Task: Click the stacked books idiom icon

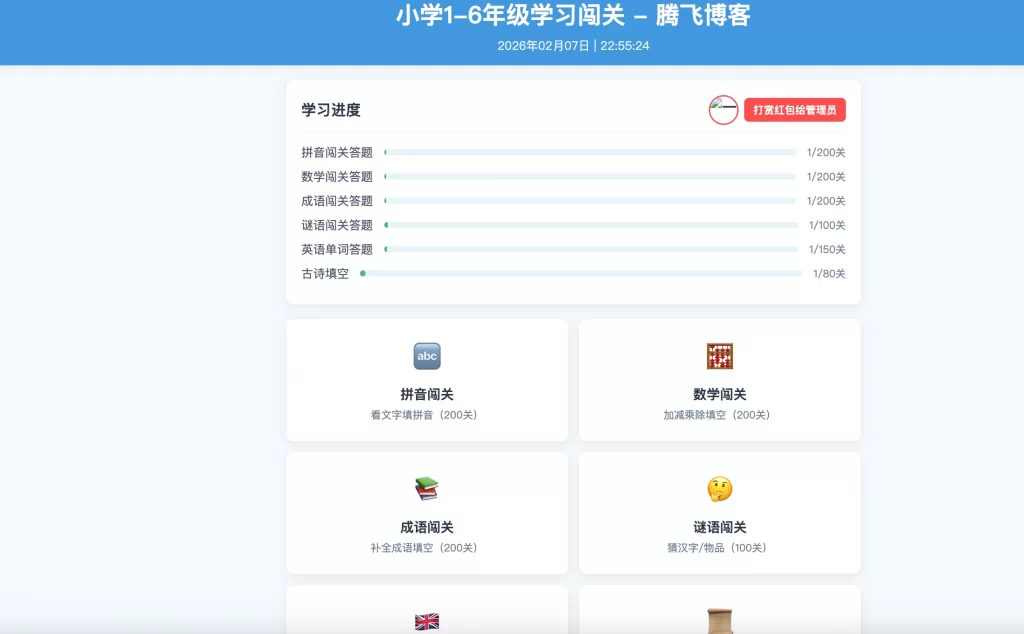Action: coord(427,488)
